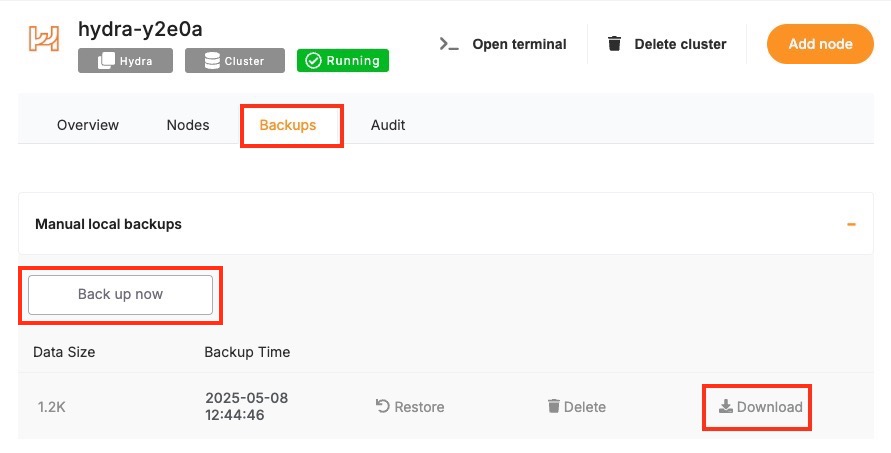Select the Backups tab
Viewport: 891px width, 453px height.
coord(288,125)
